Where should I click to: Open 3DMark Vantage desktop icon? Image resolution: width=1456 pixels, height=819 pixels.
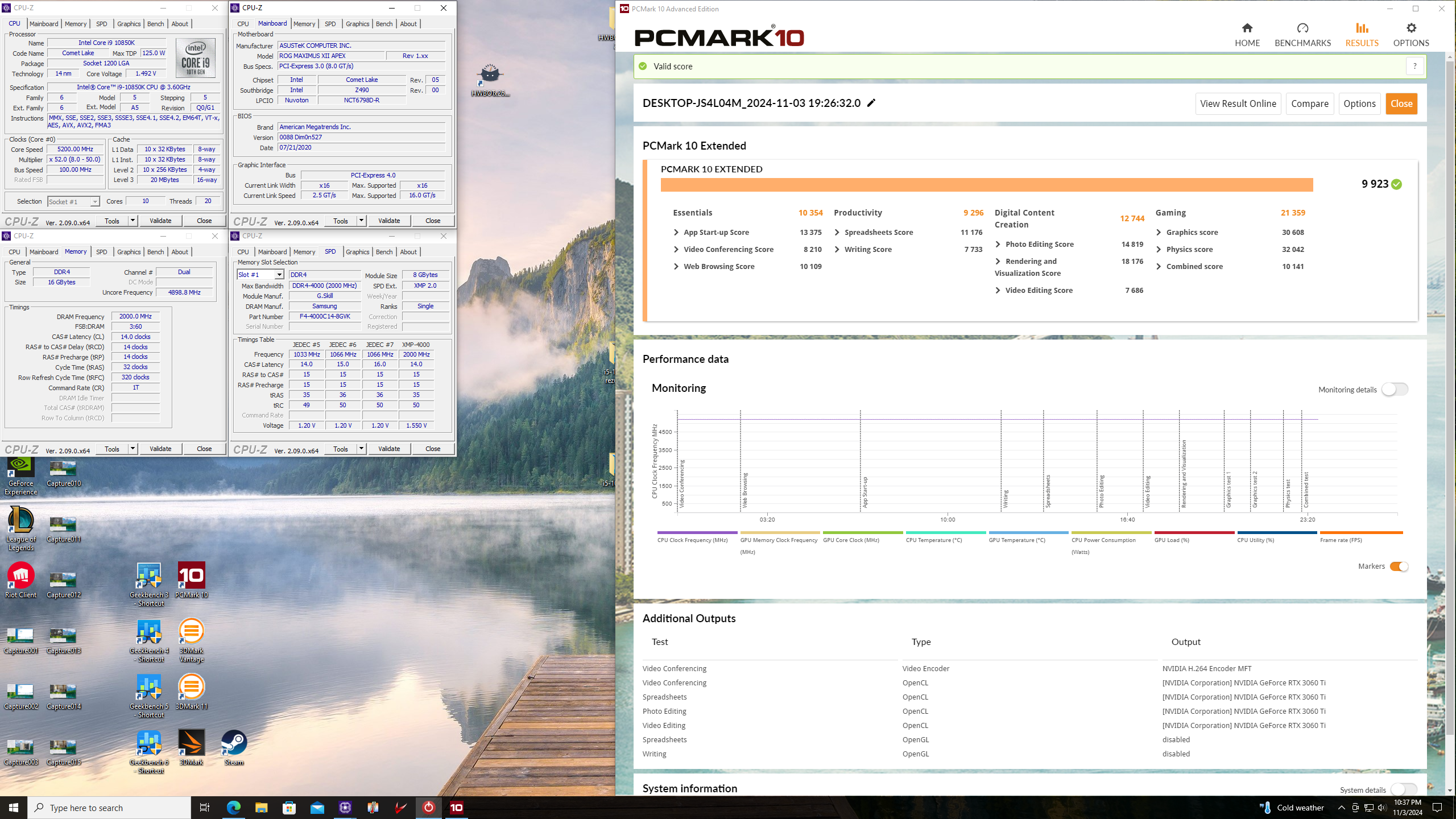(191, 640)
